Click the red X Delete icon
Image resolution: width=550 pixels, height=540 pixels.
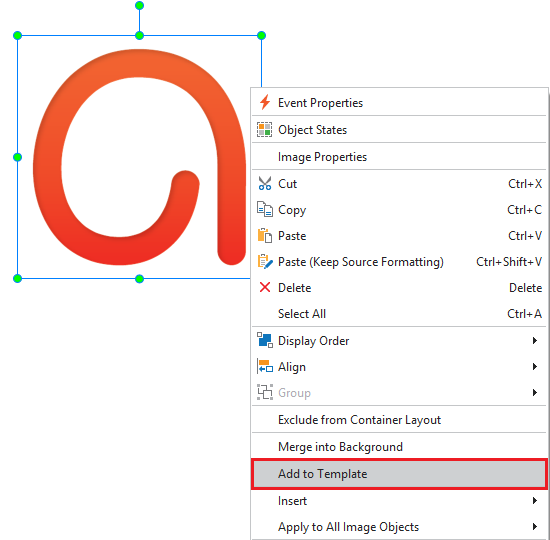(x=265, y=287)
